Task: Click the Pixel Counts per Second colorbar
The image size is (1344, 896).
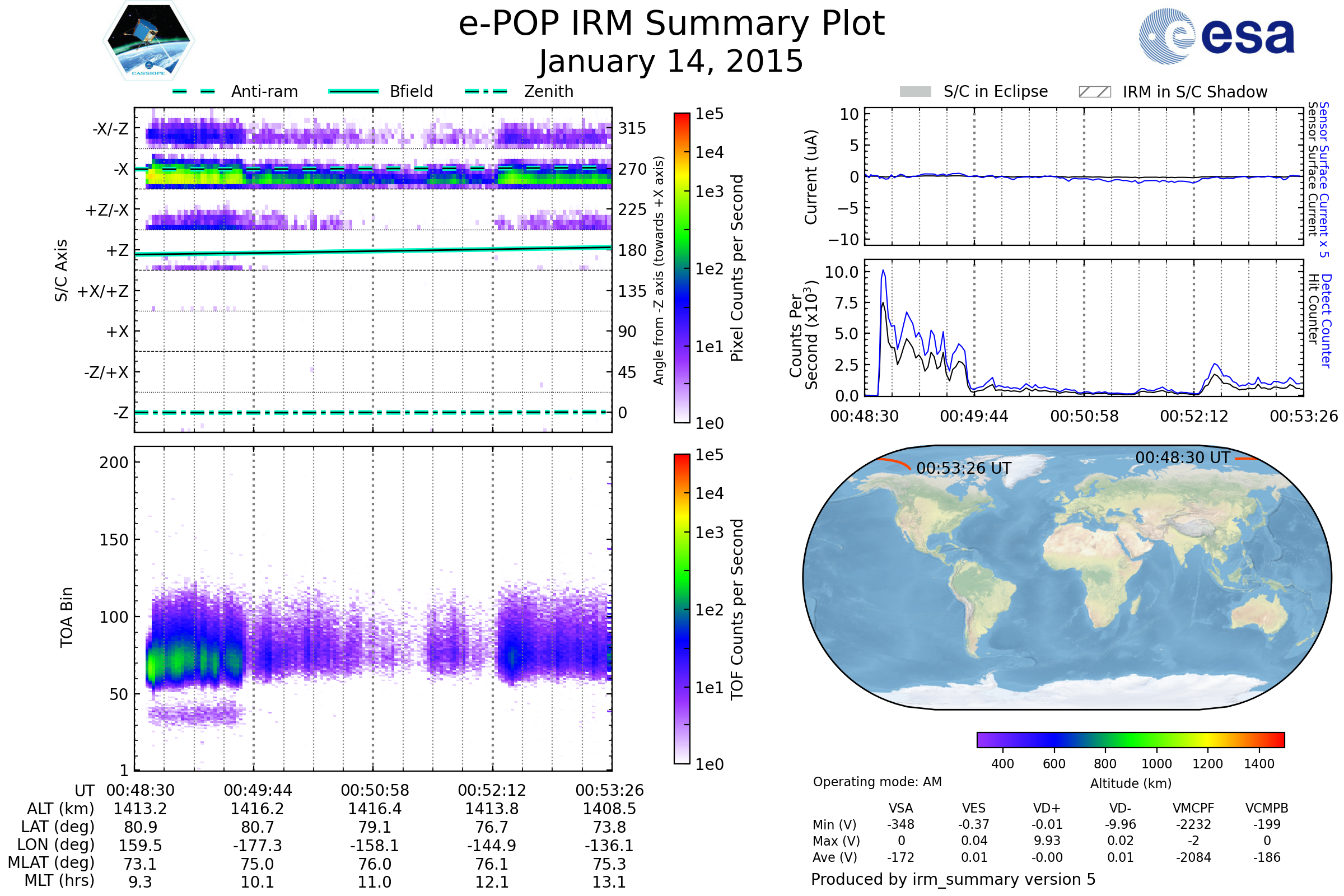Action: pyautogui.click(x=682, y=268)
